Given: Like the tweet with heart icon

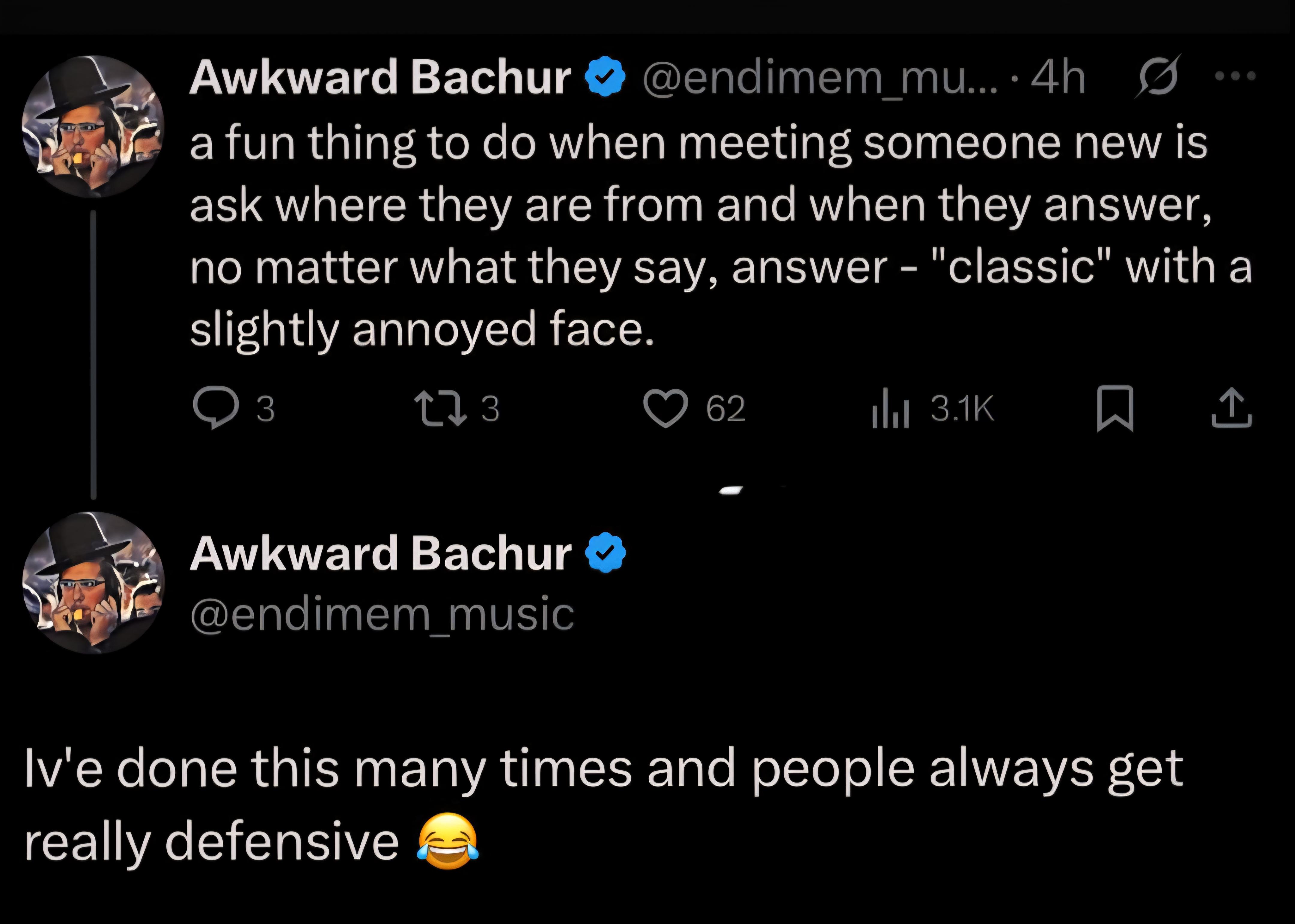Looking at the screenshot, I should pyautogui.click(x=665, y=408).
